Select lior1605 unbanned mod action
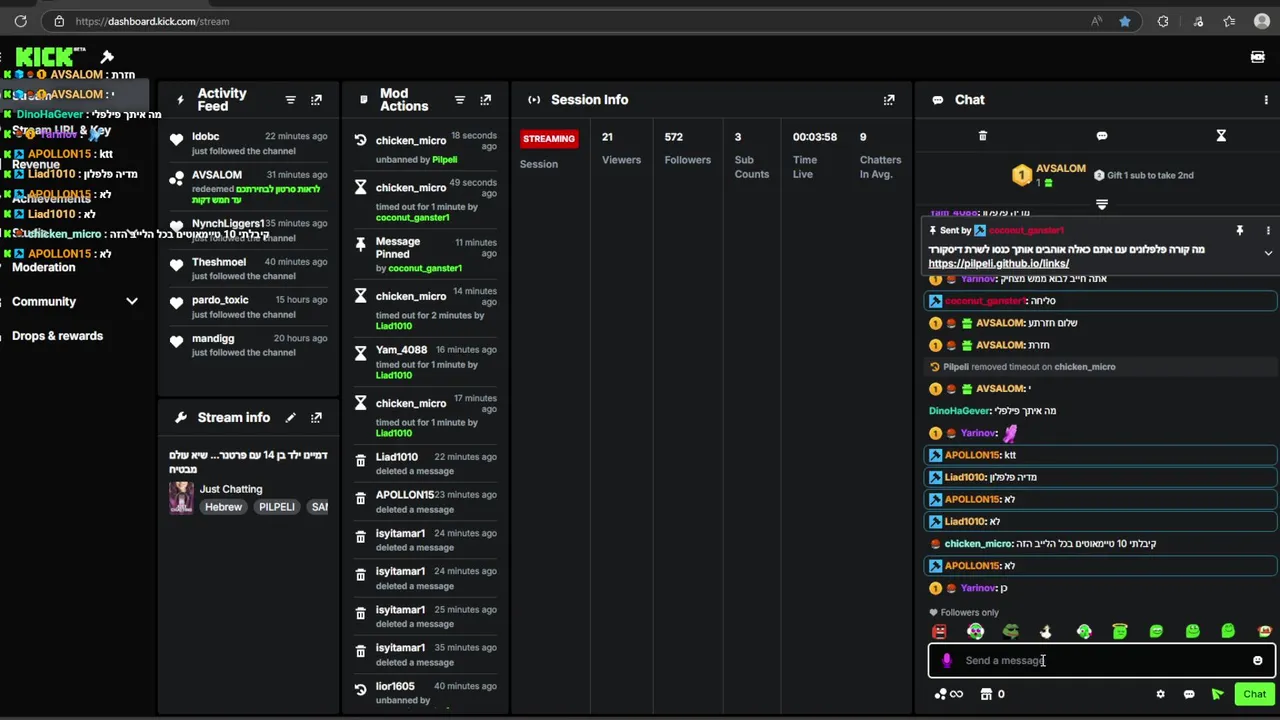 426,693
